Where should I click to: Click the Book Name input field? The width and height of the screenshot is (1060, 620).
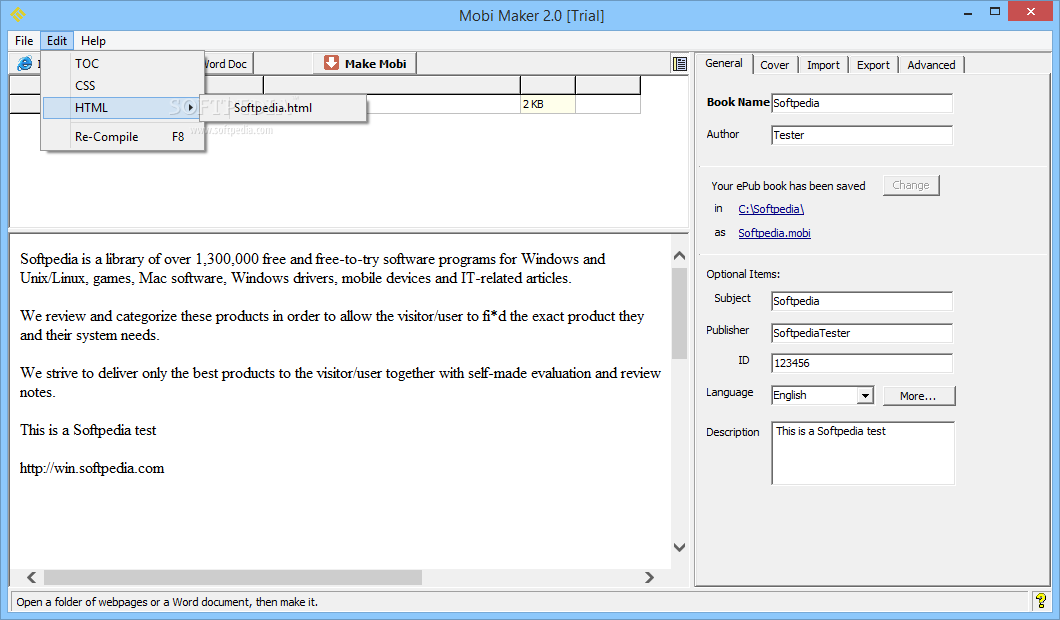862,103
